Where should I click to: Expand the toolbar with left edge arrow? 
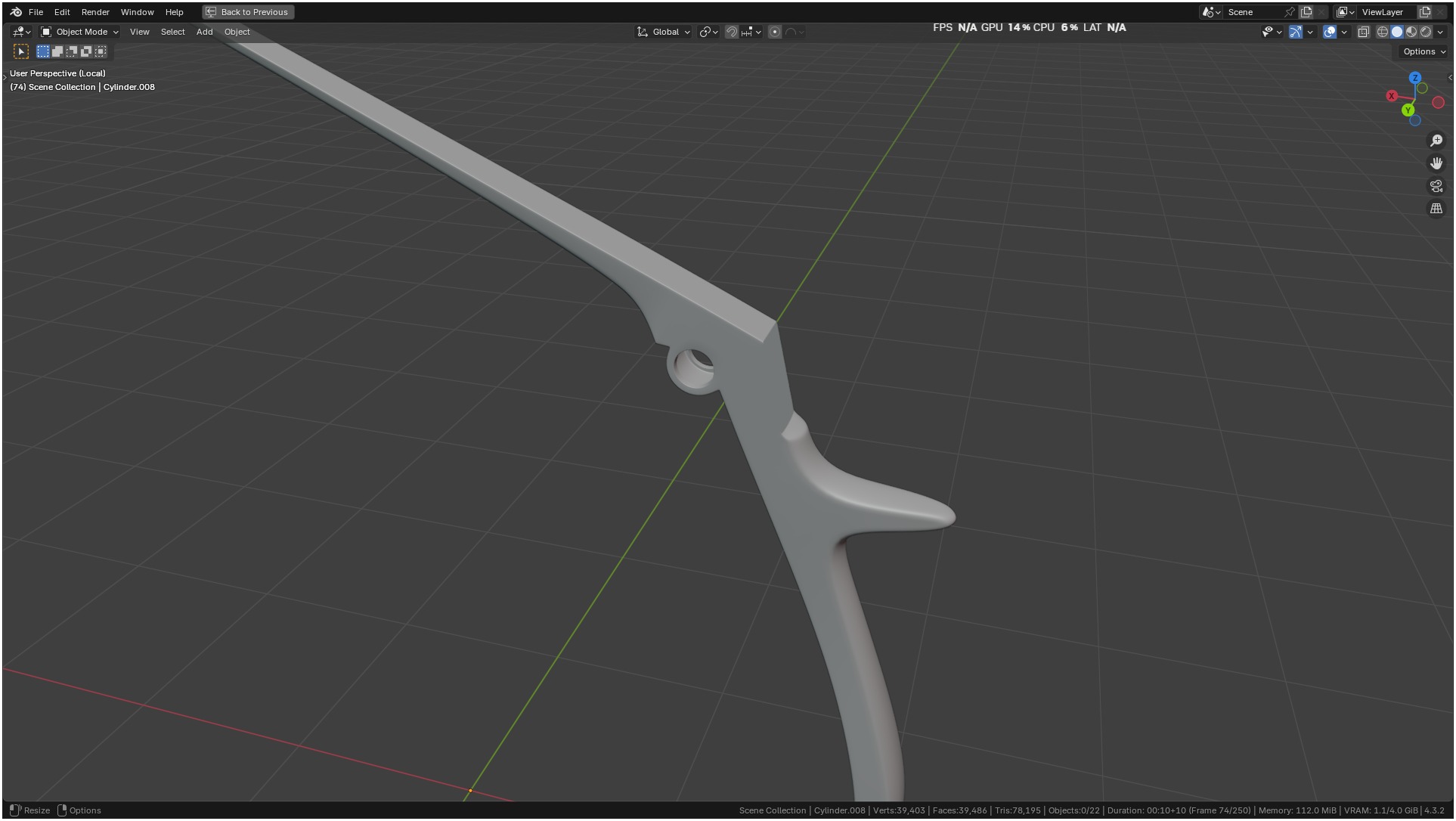point(5,78)
